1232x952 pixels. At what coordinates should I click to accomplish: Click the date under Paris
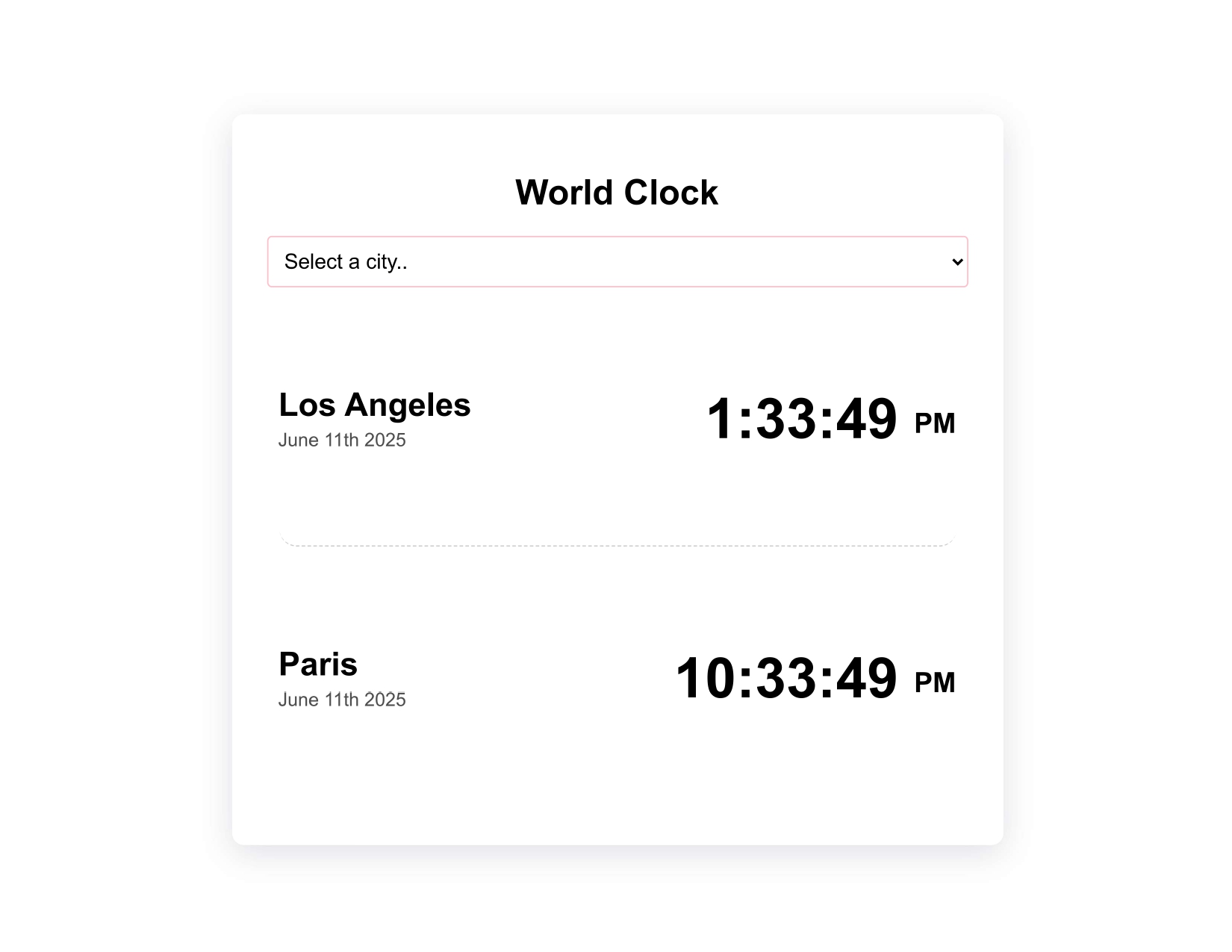(x=342, y=700)
